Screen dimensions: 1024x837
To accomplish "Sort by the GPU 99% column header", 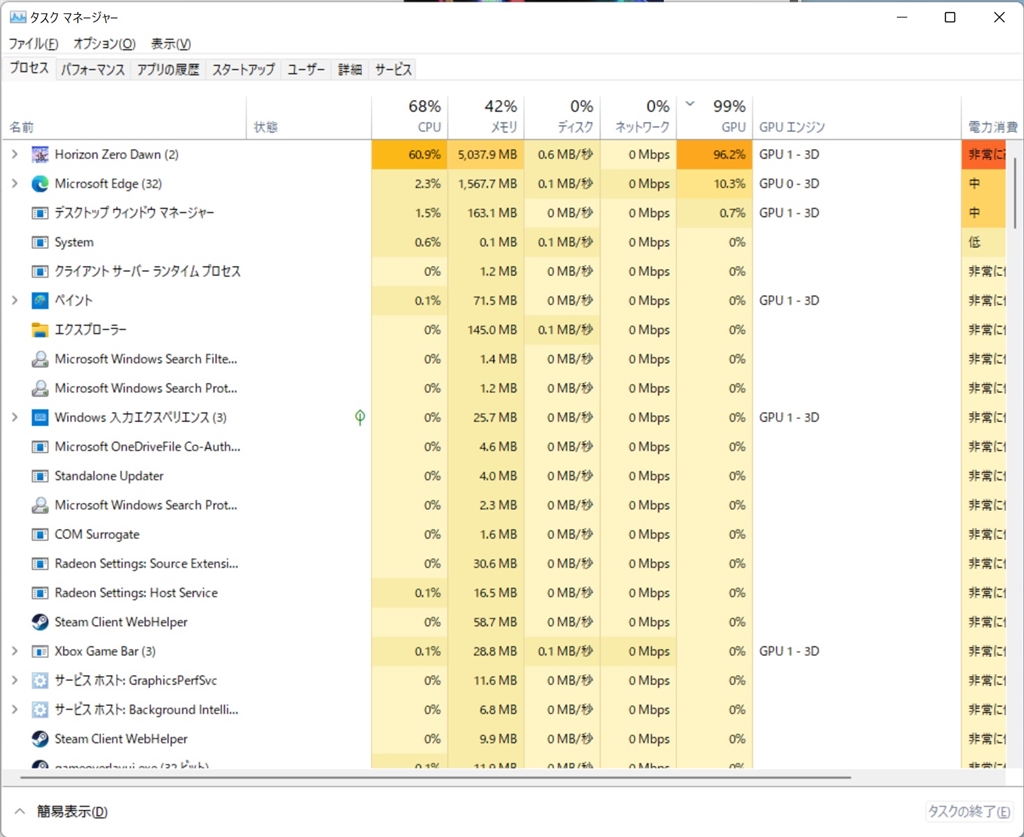I will click(715, 118).
